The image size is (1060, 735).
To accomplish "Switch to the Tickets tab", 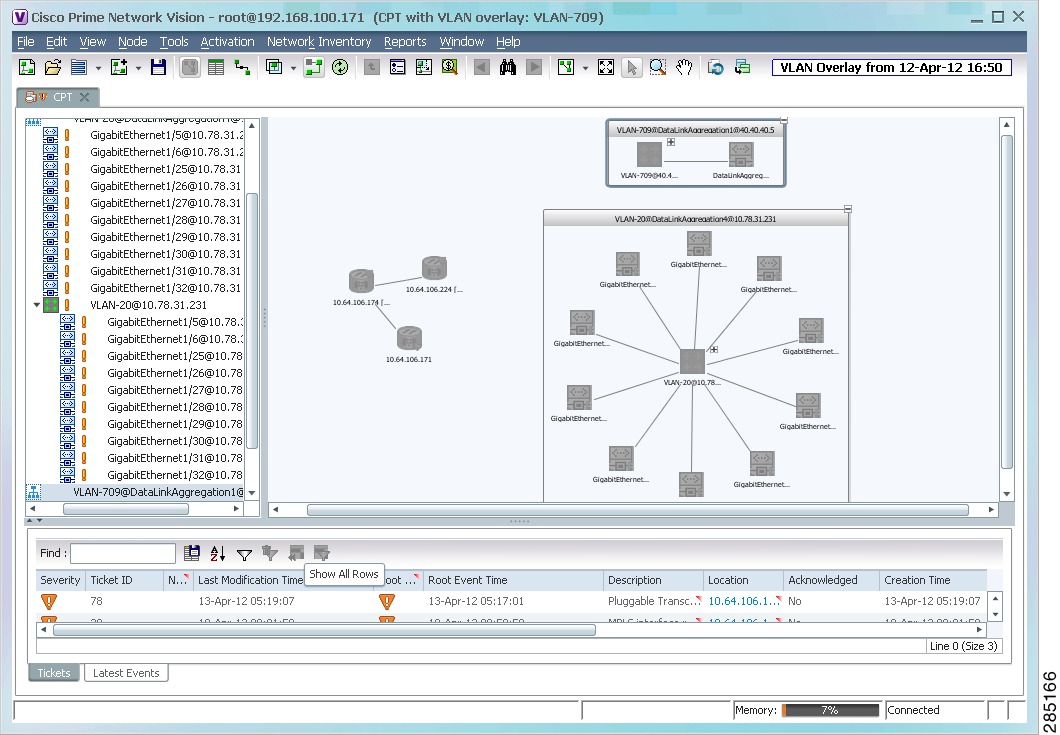I will pos(53,673).
